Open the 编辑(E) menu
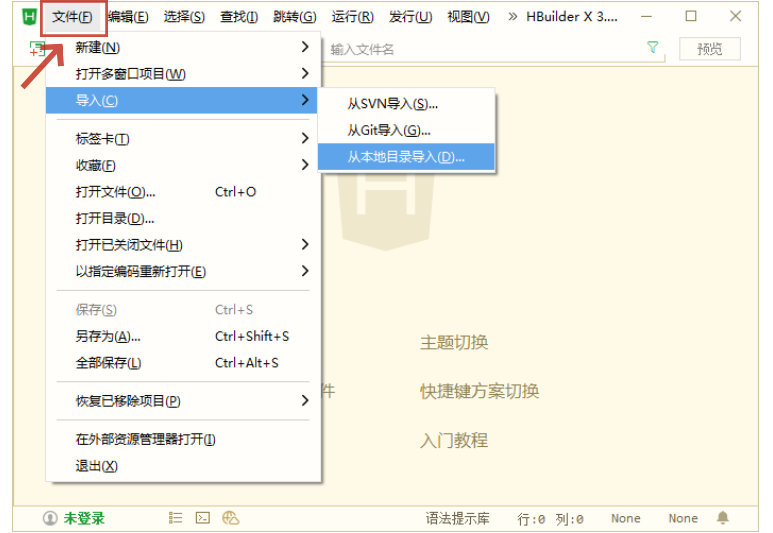The image size is (773, 533). click(128, 17)
